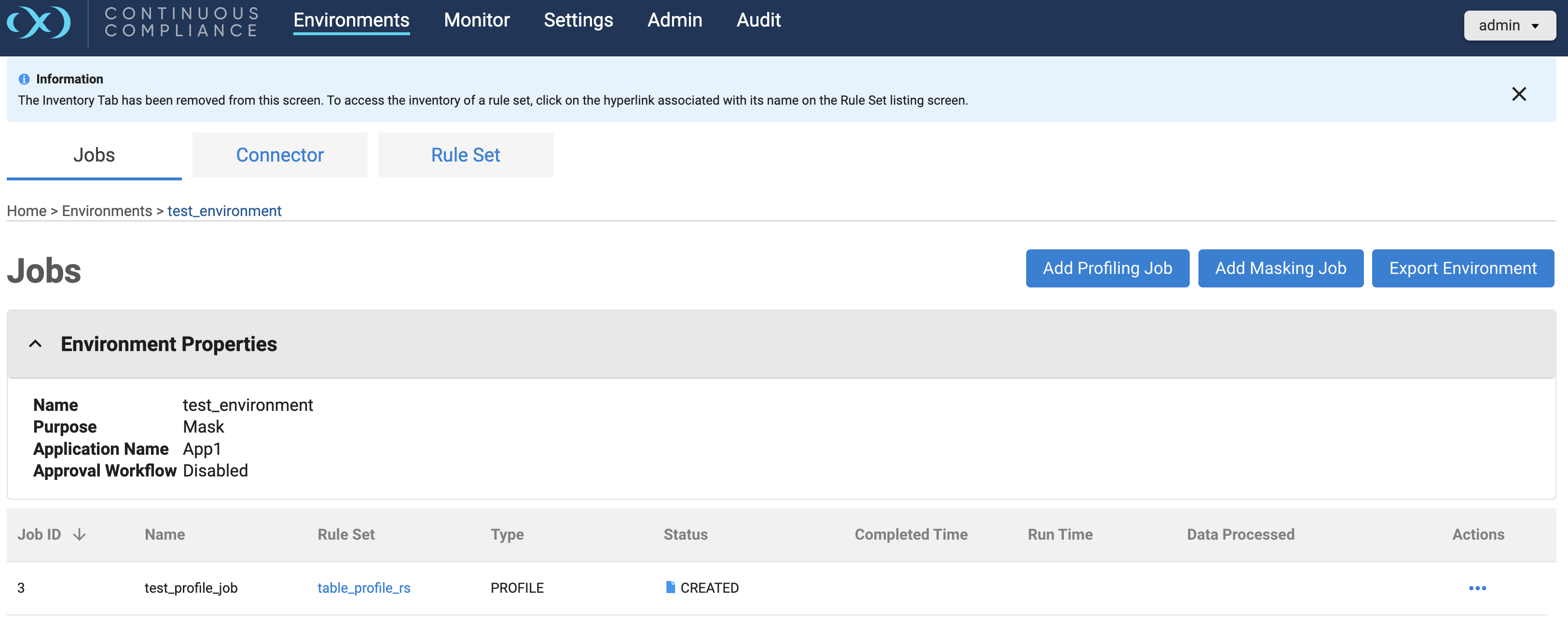Click the Export Environment button

click(x=1462, y=268)
